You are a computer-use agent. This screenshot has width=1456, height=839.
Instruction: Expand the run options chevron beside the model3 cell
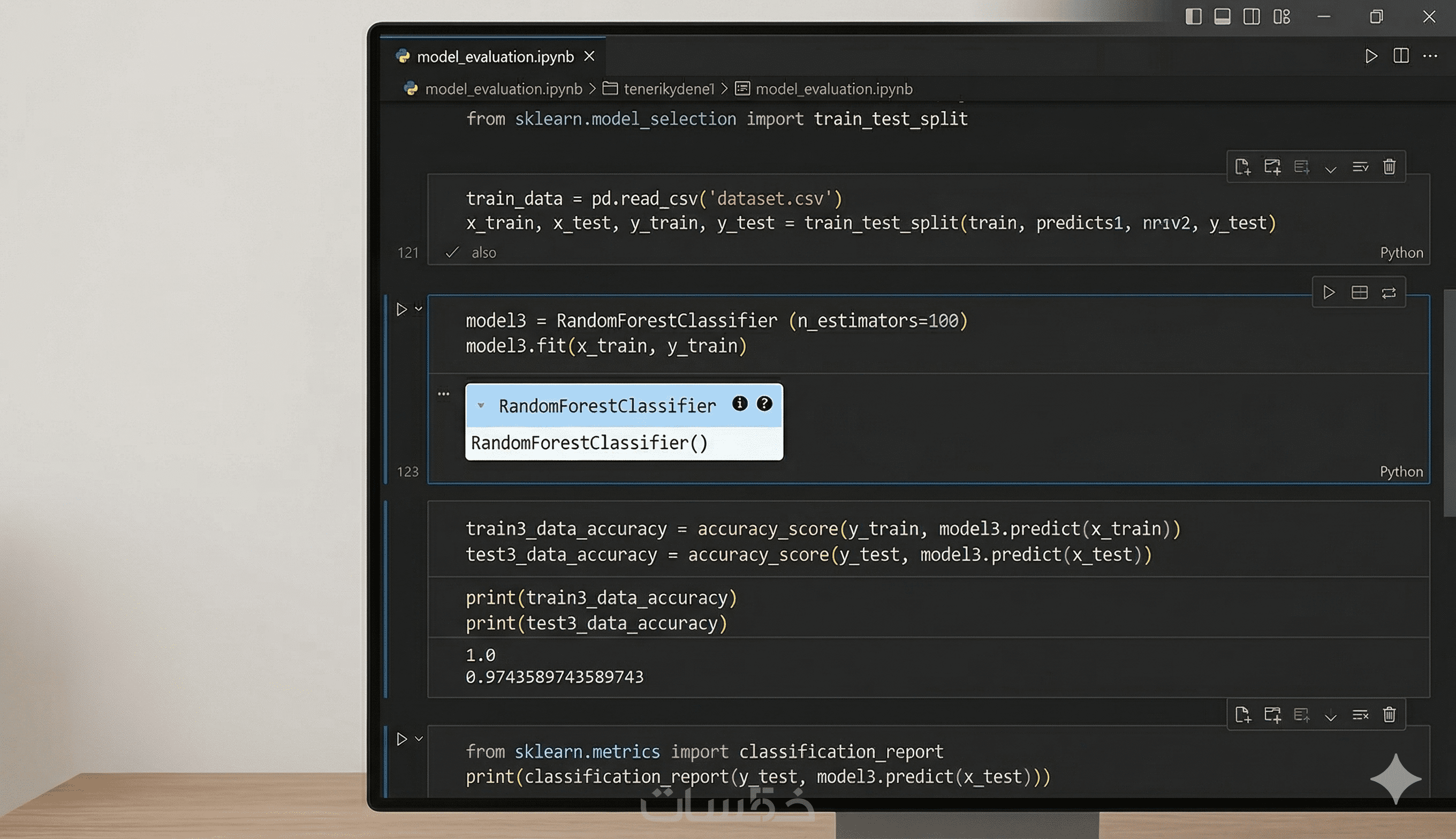(419, 309)
